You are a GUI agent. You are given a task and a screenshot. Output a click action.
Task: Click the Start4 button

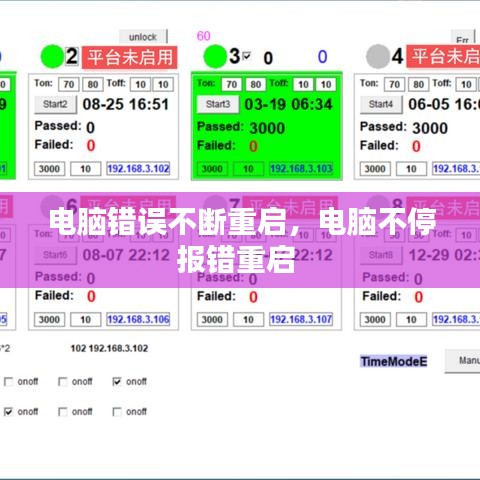click(x=381, y=104)
